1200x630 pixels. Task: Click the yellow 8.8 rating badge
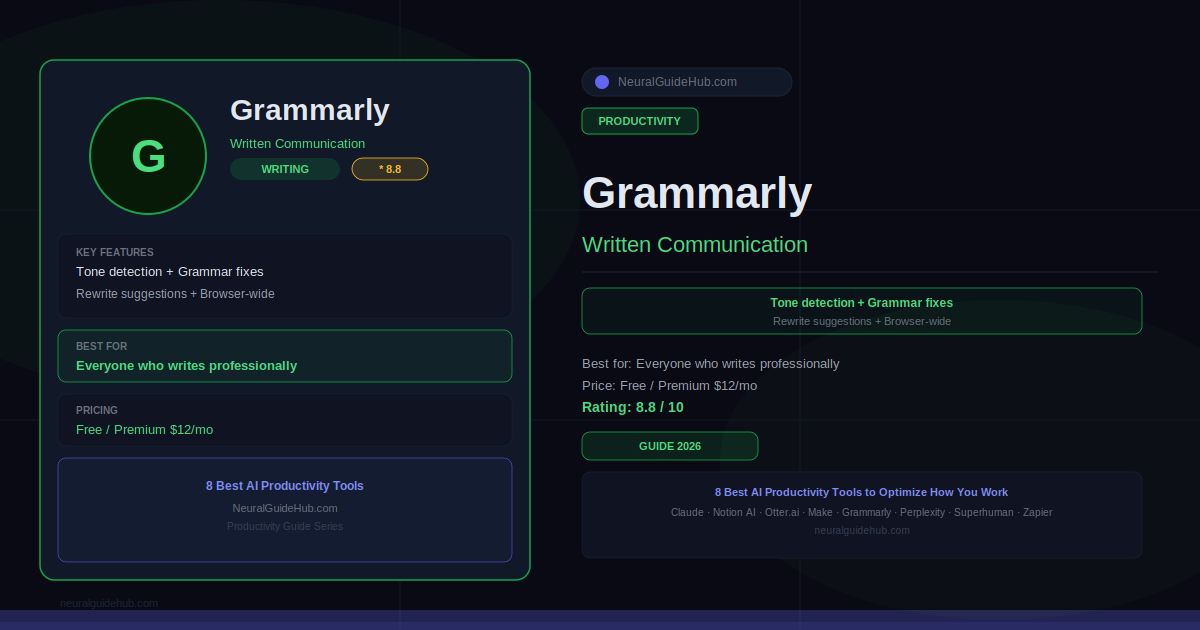click(x=390, y=169)
